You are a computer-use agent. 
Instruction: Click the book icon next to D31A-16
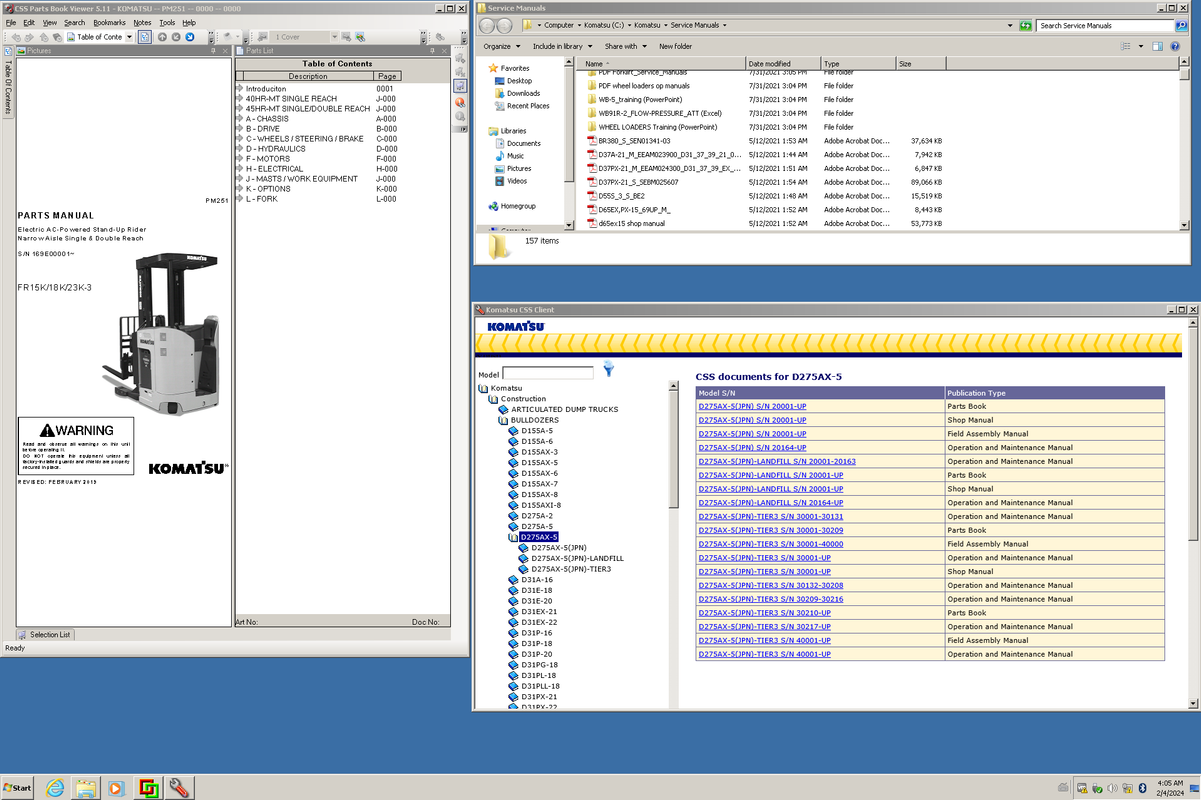[514, 580]
